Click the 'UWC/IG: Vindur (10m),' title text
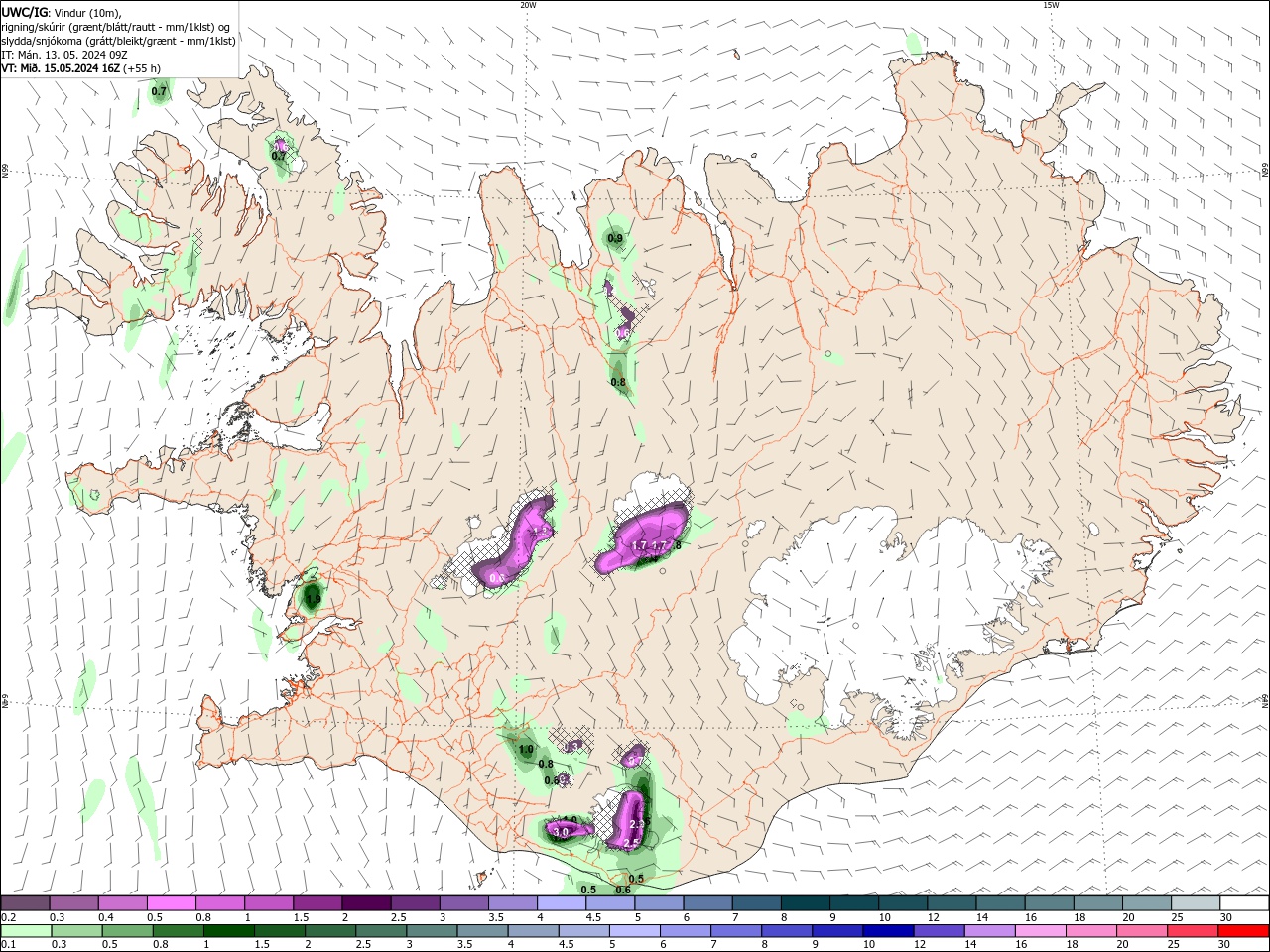1270x952 pixels. [61, 12]
